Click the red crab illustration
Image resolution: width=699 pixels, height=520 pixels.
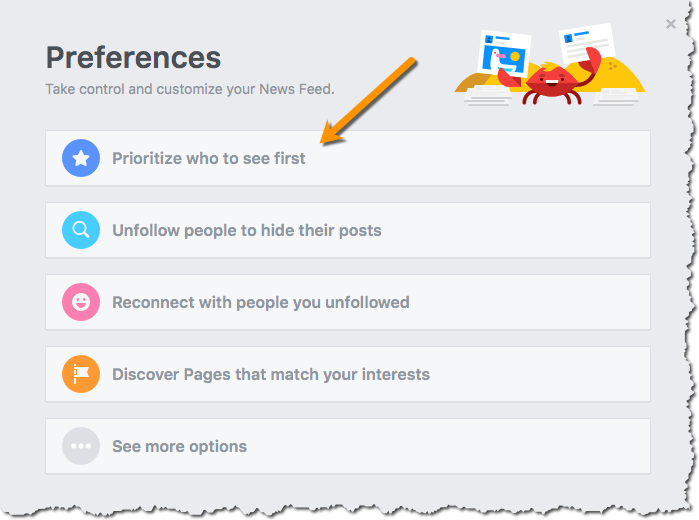[546, 82]
